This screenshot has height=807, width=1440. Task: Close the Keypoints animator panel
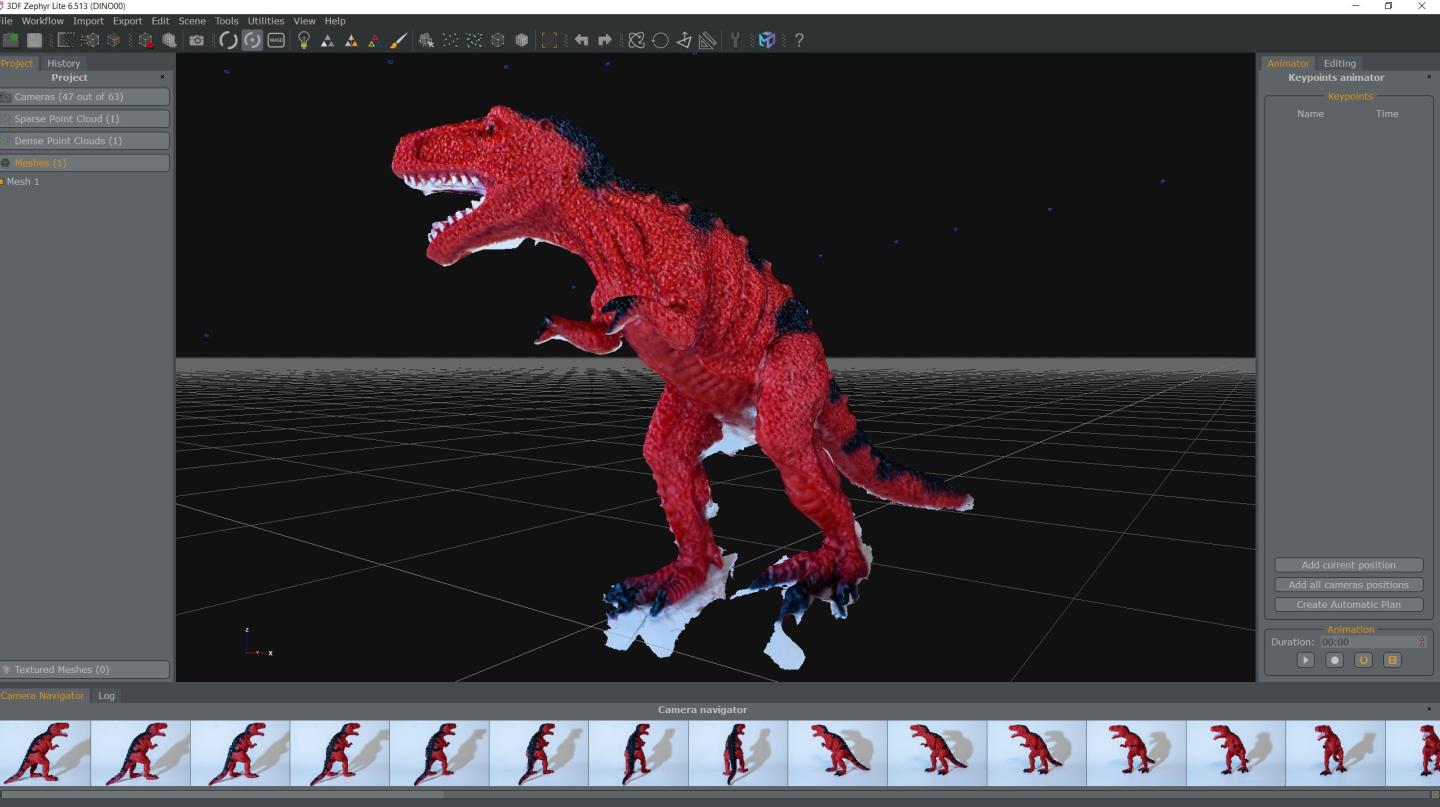[x=1429, y=77]
